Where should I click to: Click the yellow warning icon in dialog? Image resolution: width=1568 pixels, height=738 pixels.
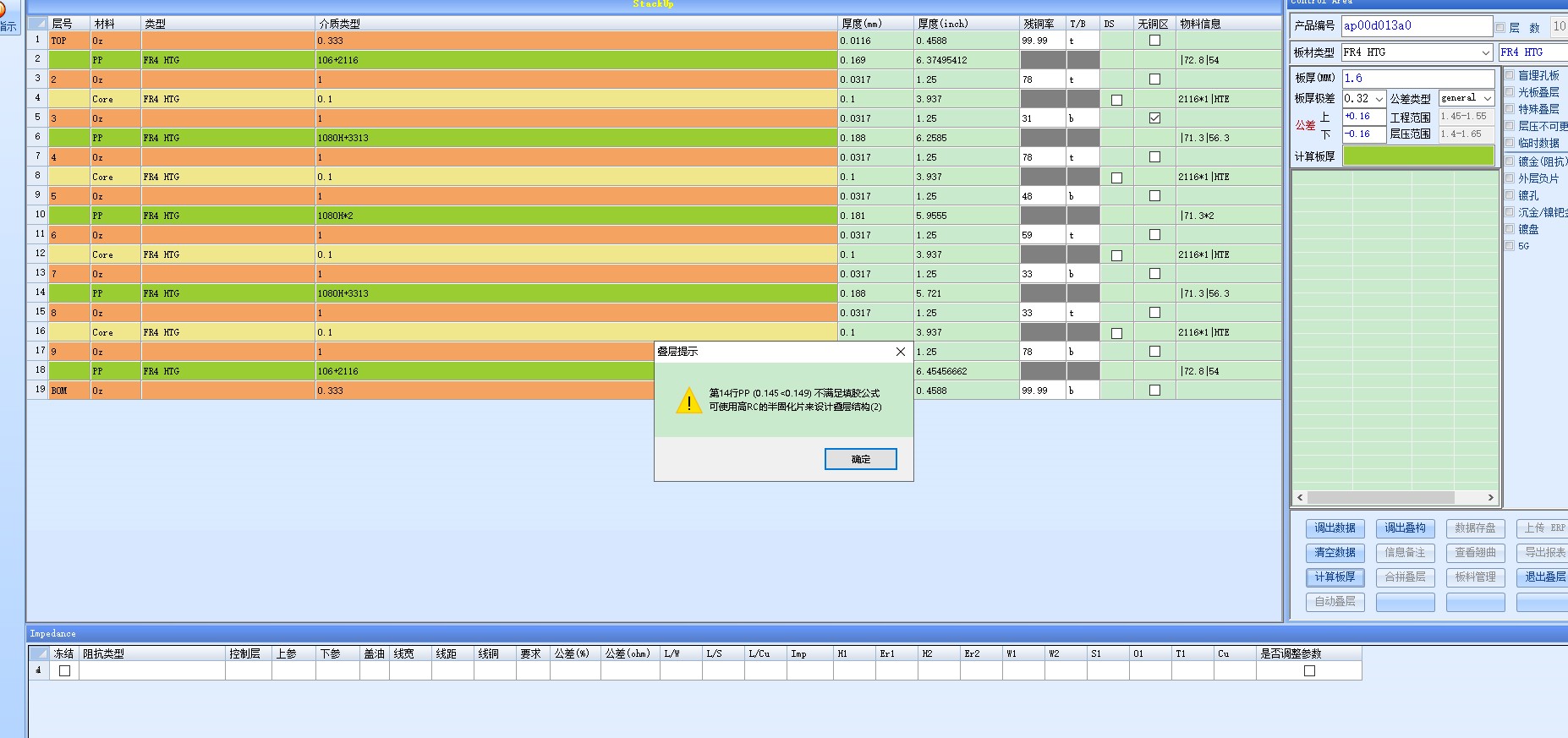(x=689, y=401)
